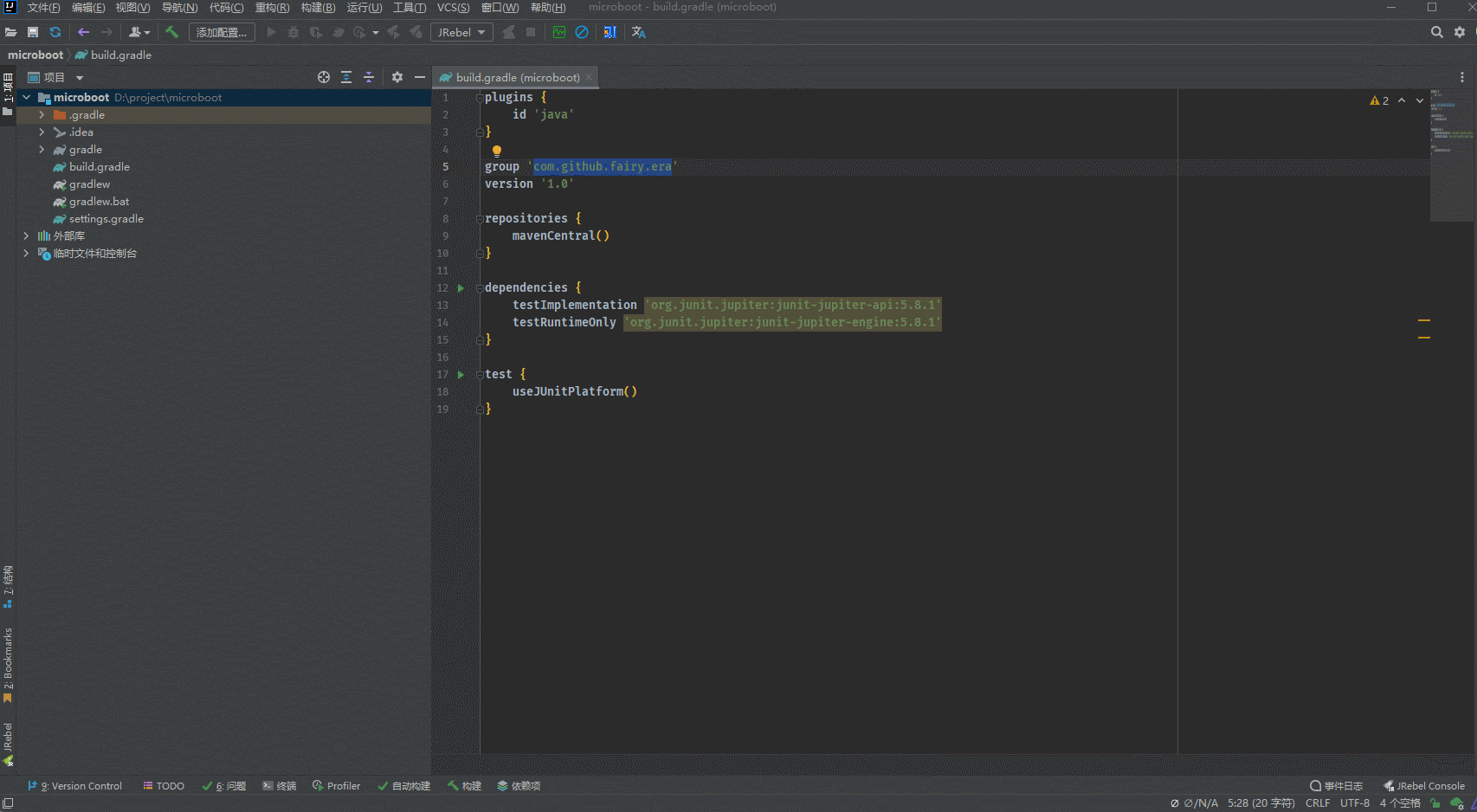
Task: Click the warnings indicator showing 2
Action: [x=1379, y=100]
